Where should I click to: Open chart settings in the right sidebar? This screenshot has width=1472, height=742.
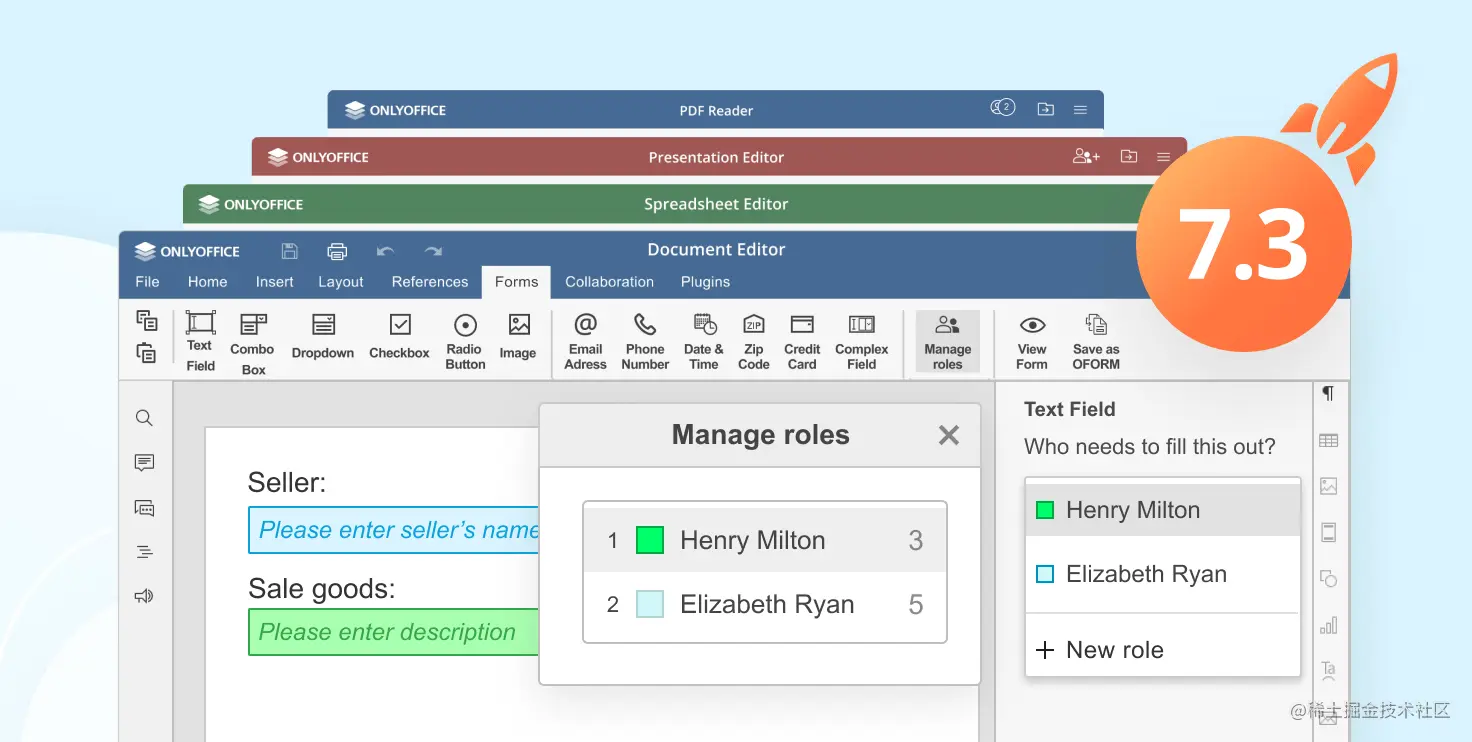pos(1328,624)
